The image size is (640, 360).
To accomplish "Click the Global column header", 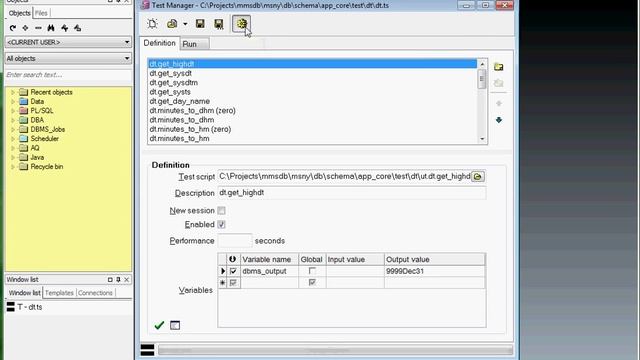I will (312, 259).
